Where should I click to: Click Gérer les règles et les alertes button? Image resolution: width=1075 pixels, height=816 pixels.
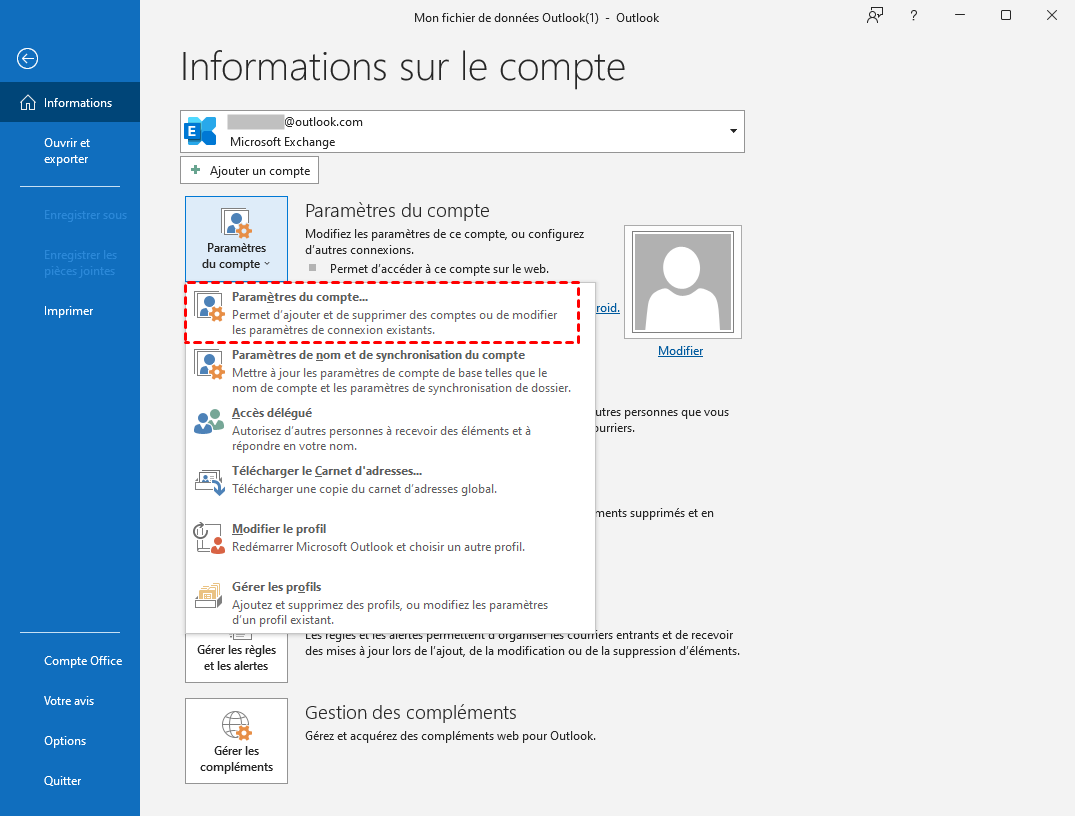click(x=237, y=656)
